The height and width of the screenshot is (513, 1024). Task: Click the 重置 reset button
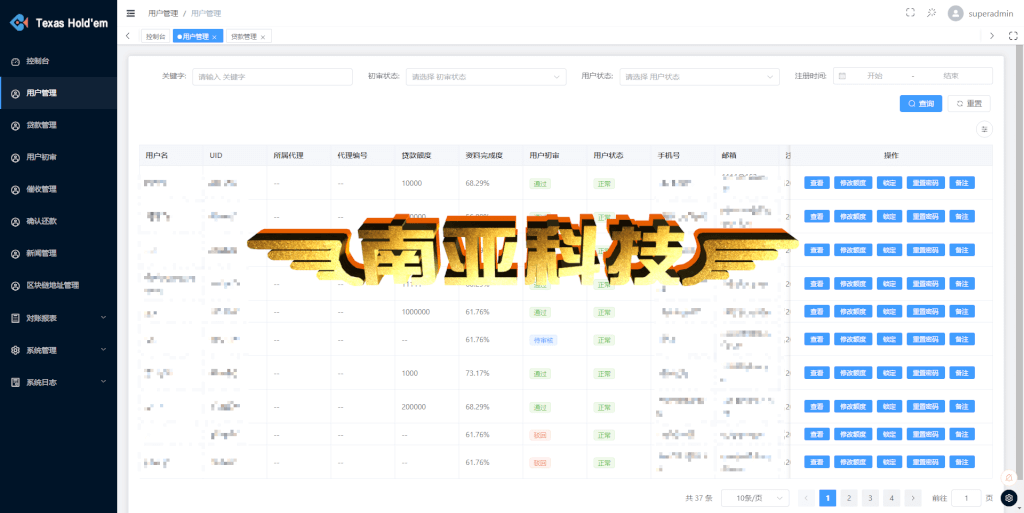968,103
